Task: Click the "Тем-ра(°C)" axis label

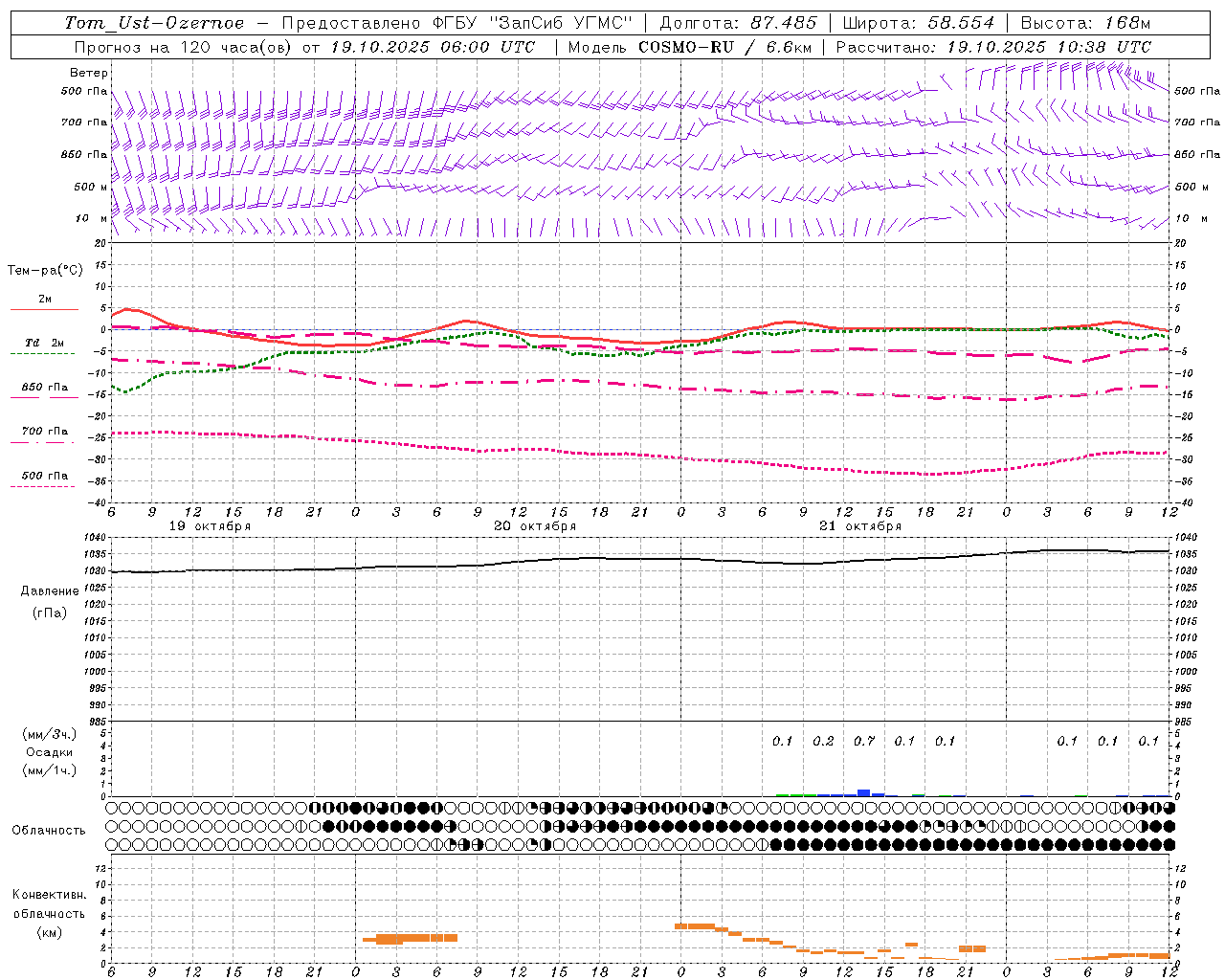Action: [45, 271]
